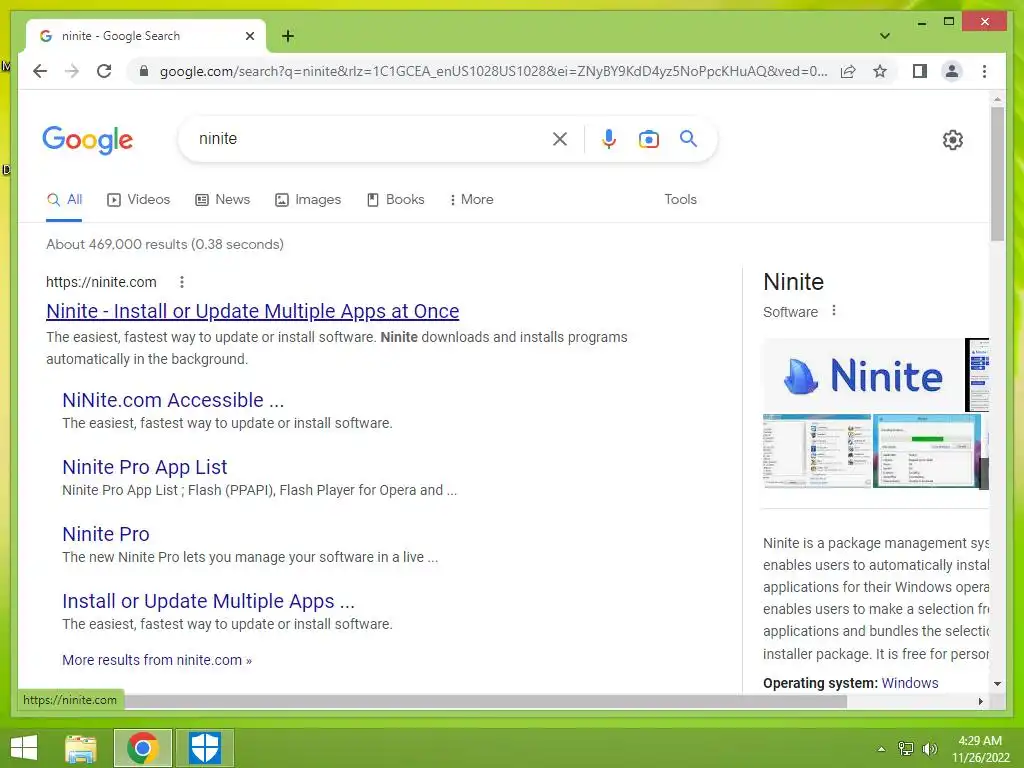This screenshot has height=768, width=1024.
Task: Reload the current page
Action: pos(104,71)
